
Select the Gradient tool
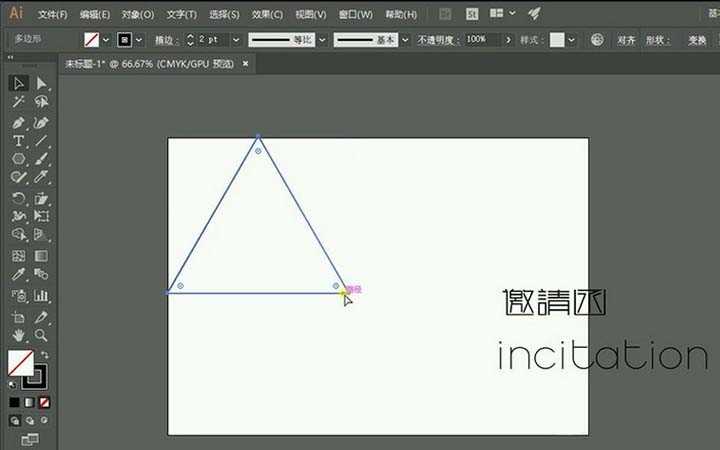41,256
